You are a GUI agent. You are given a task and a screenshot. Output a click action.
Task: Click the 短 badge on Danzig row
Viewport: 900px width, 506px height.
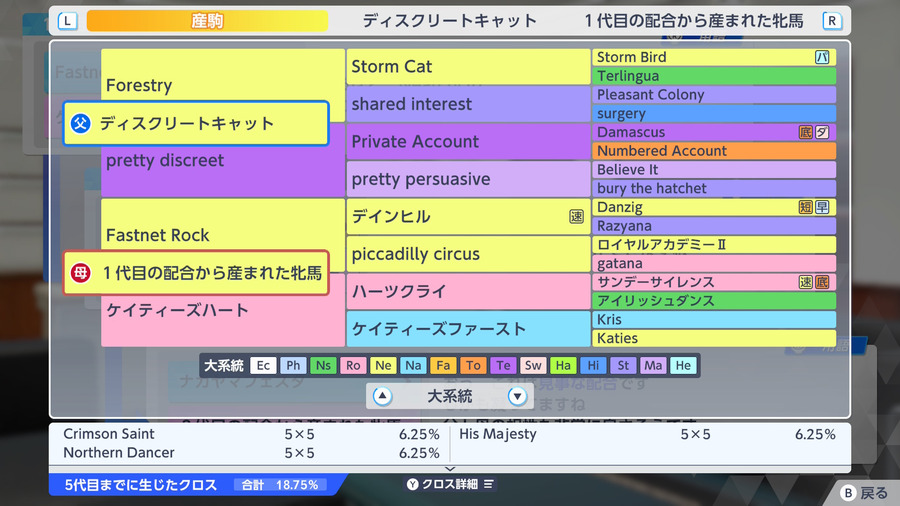pyautogui.click(x=806, y=207)
